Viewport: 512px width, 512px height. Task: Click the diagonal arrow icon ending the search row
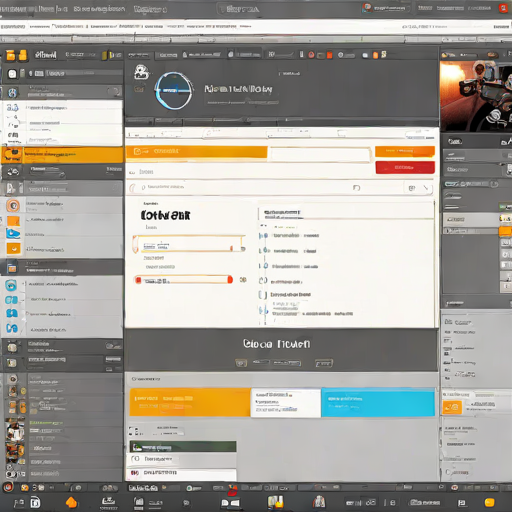click(x=426, y=188)
